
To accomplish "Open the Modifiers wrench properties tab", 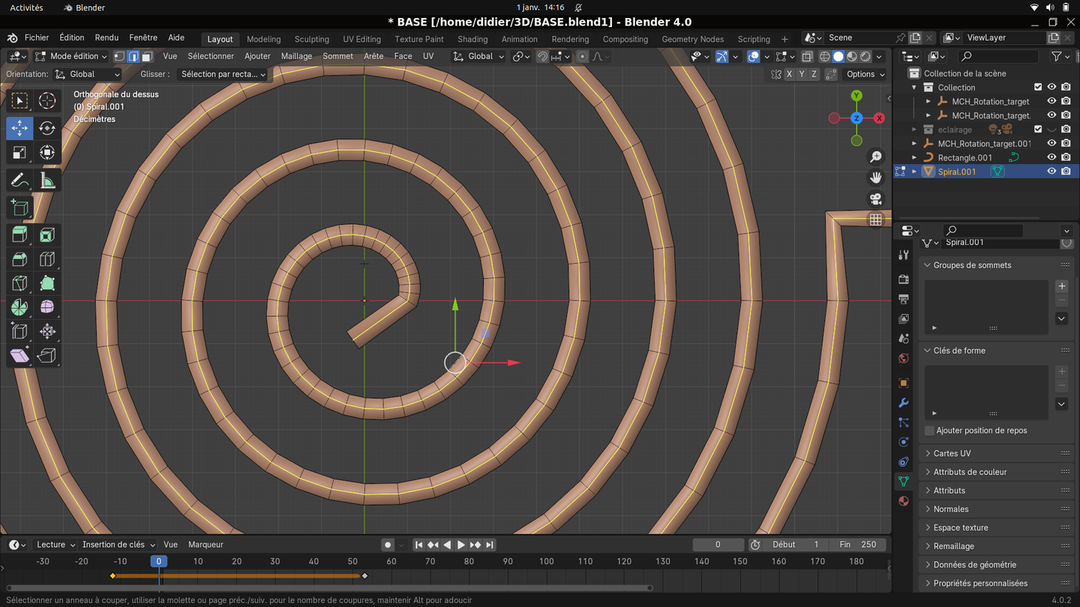I will [904, 403].
